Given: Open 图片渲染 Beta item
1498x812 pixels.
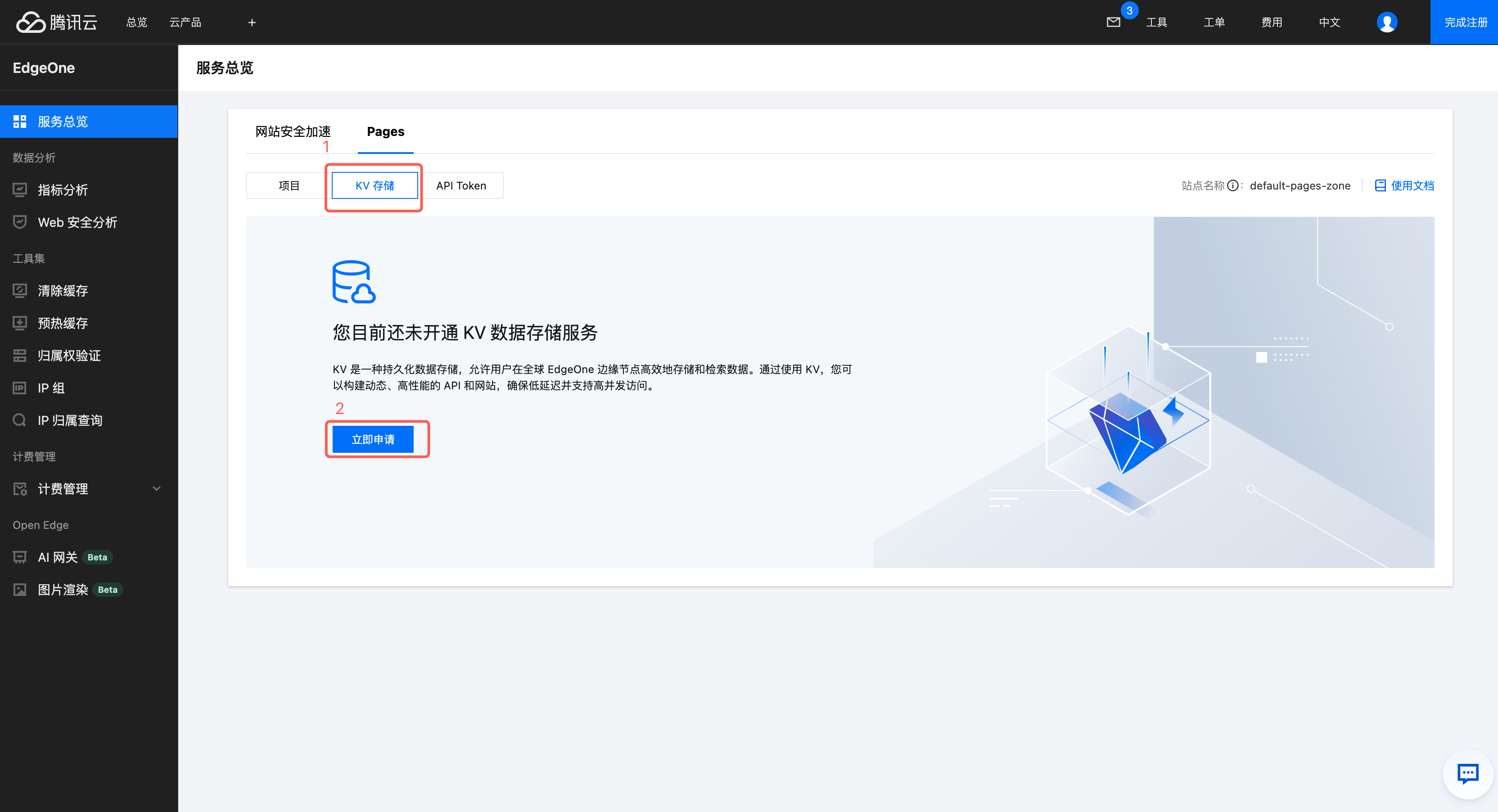Looking at the screenshot, I should pos(63,589).
